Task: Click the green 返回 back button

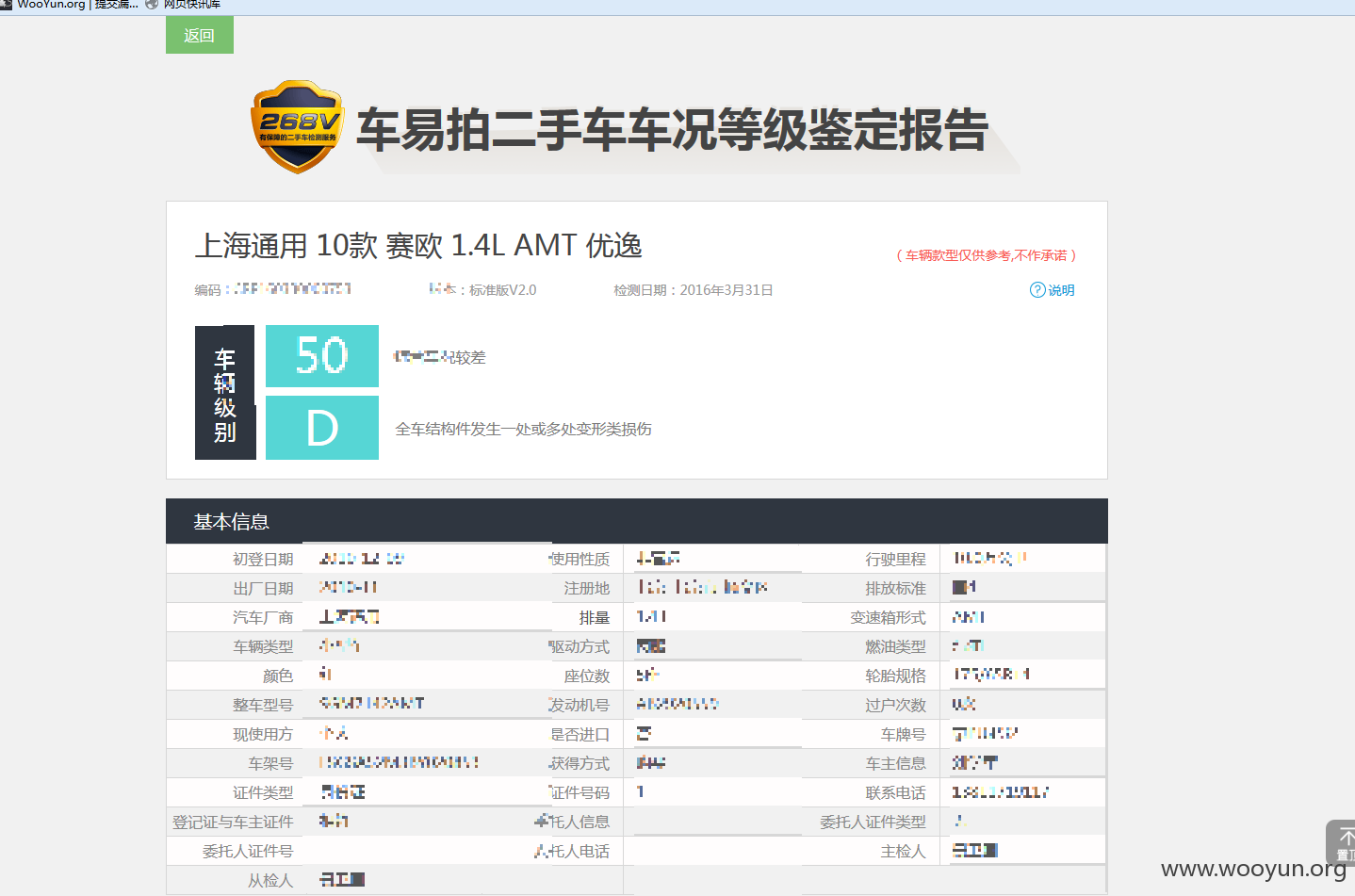Action: [199, 36]
